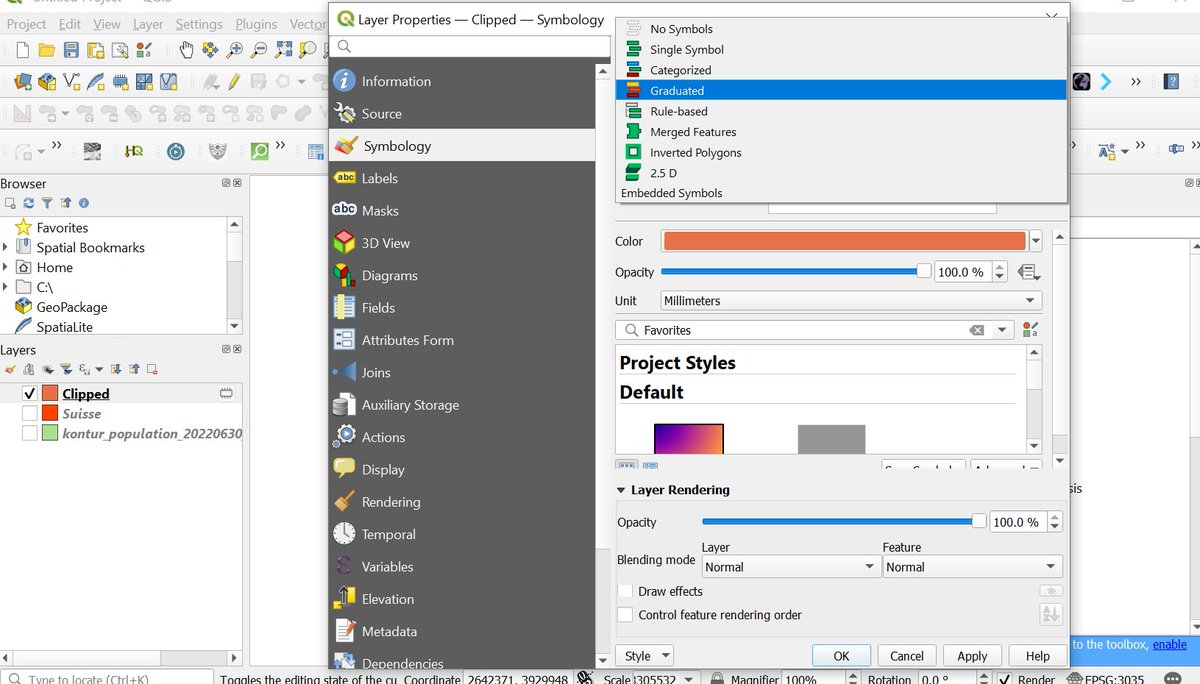The width and height of the screenshot is (1200, 684).
Task: Click the Cancel button
Action: pyautogui.click(x=907, y=656)
